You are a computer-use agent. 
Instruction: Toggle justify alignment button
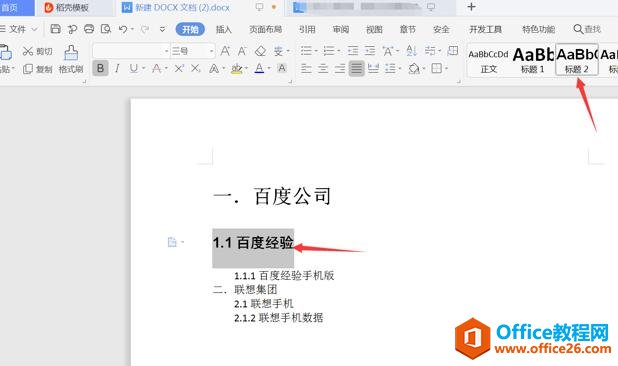point(356,69)
